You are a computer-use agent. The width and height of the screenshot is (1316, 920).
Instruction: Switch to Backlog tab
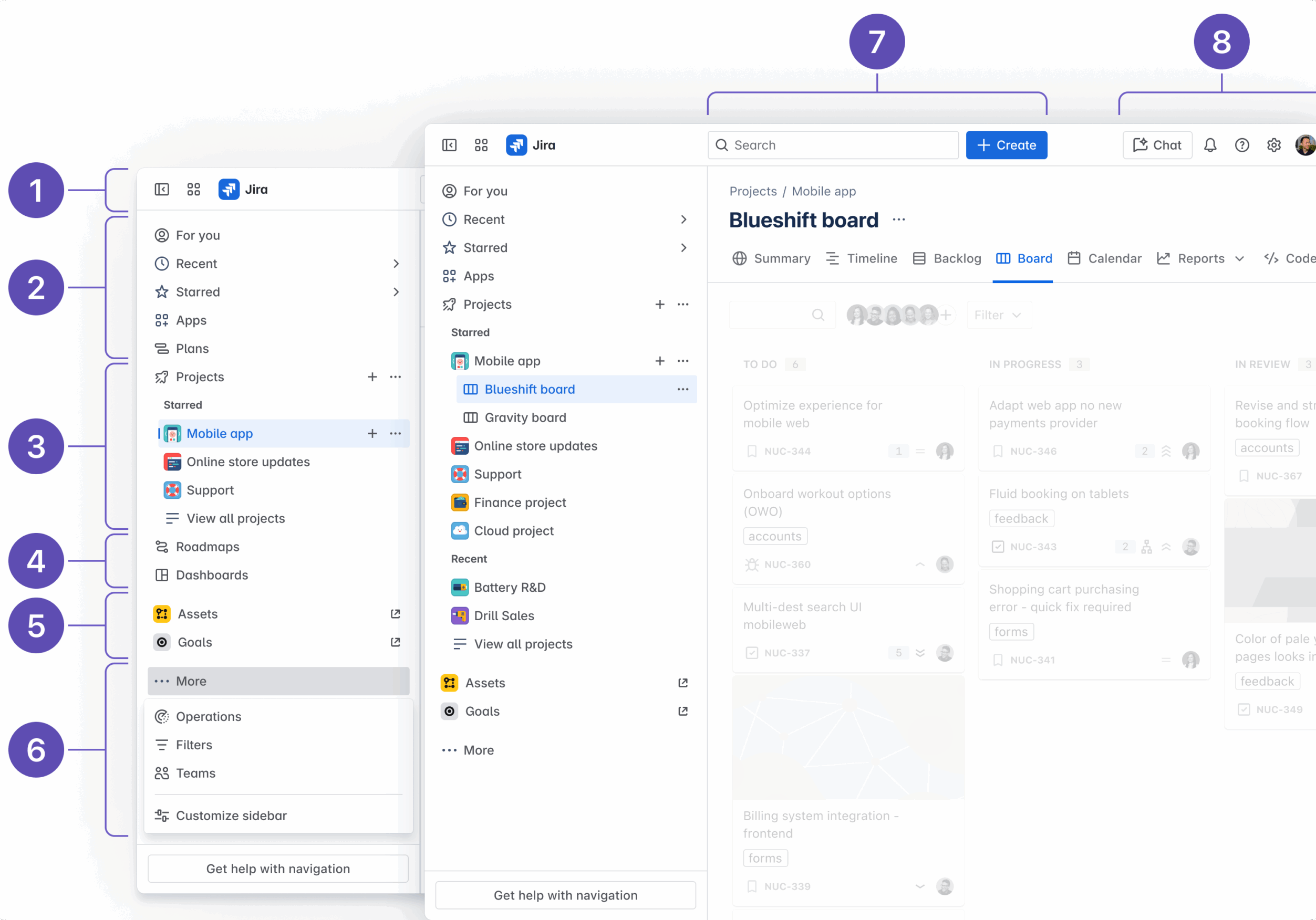pos(946,258)
